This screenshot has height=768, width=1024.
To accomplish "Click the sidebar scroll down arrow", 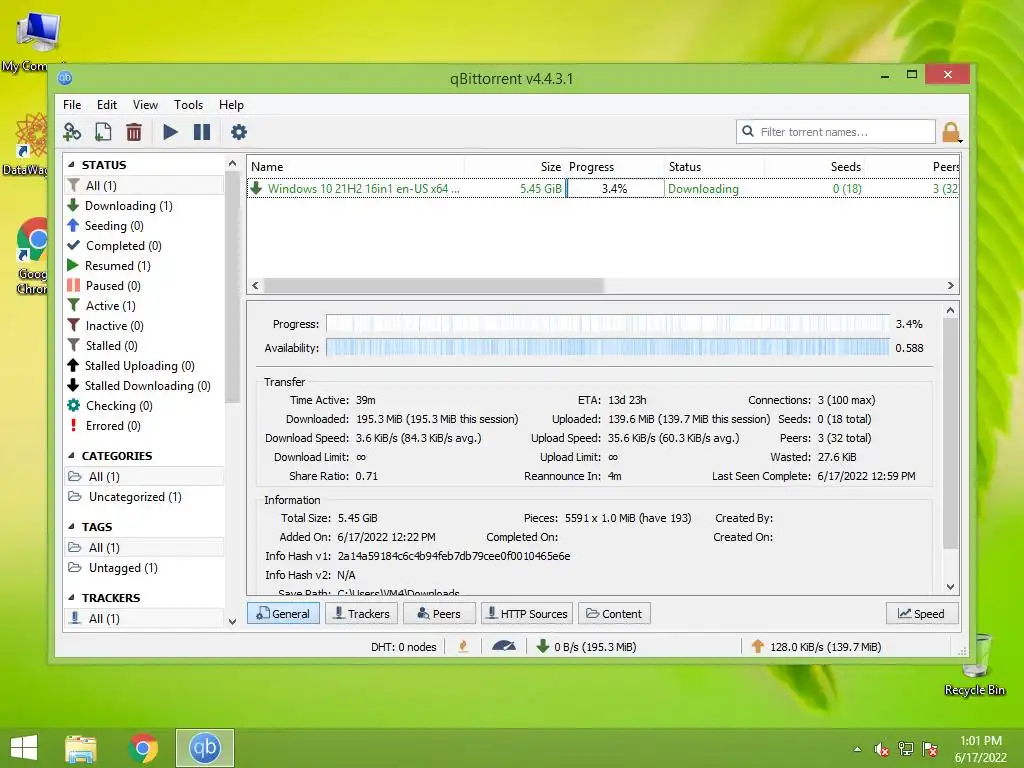I will (232, 621).
